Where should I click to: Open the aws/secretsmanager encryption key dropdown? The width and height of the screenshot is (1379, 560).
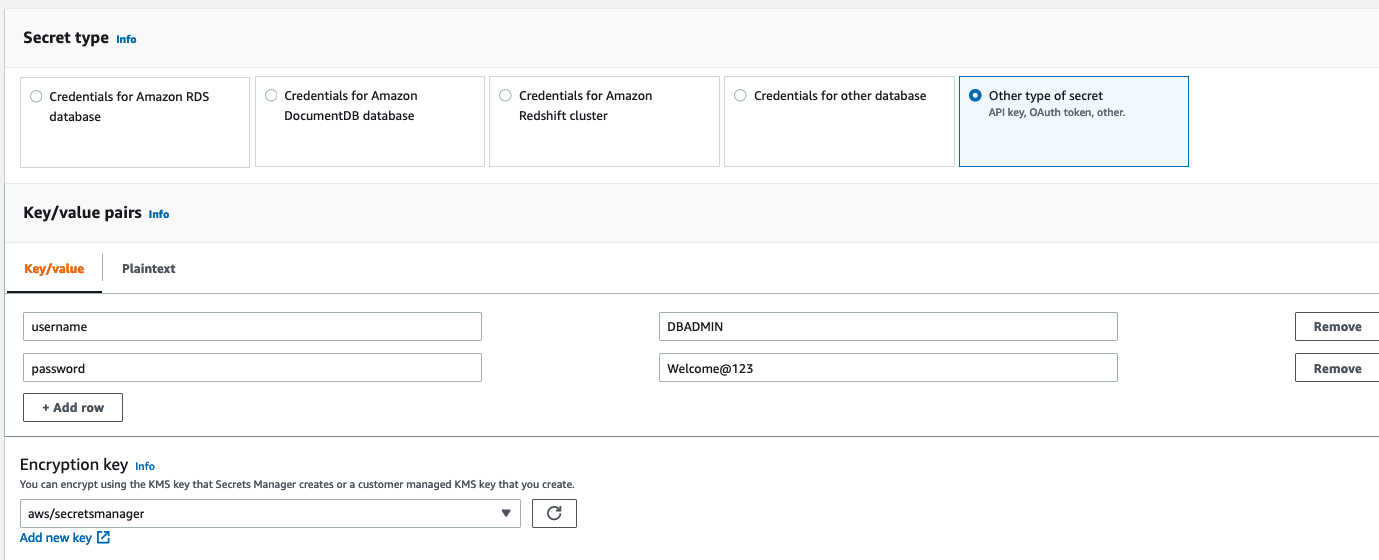point(270,514)
